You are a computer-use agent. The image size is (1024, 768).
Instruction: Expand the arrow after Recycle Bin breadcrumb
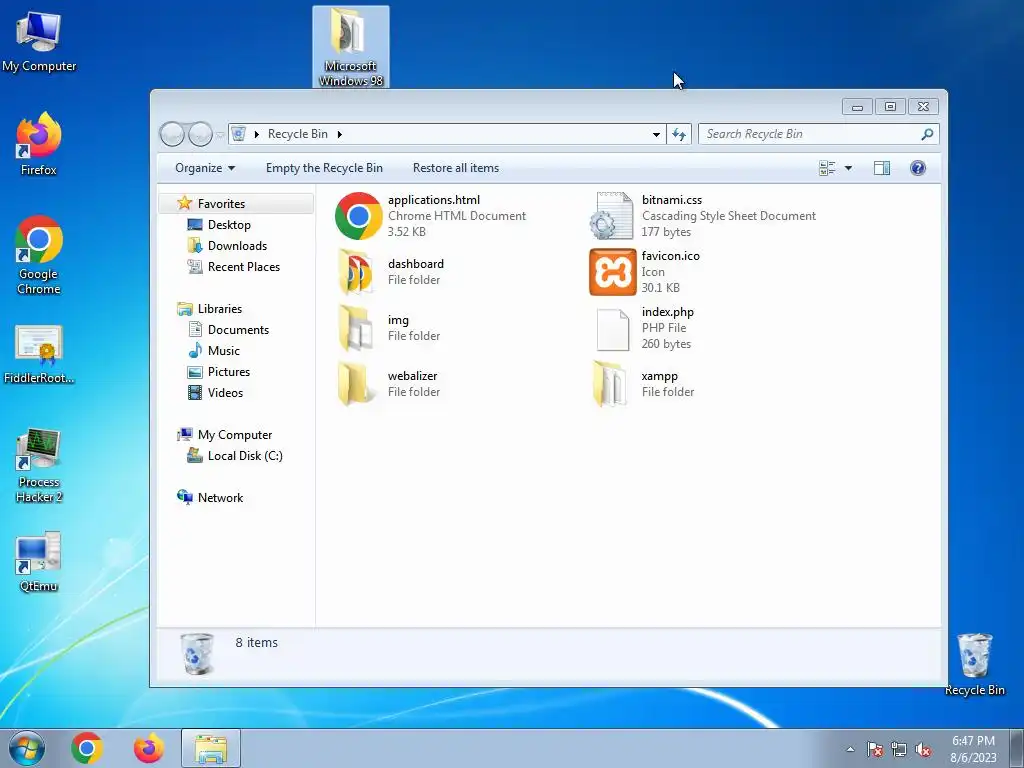340,134
